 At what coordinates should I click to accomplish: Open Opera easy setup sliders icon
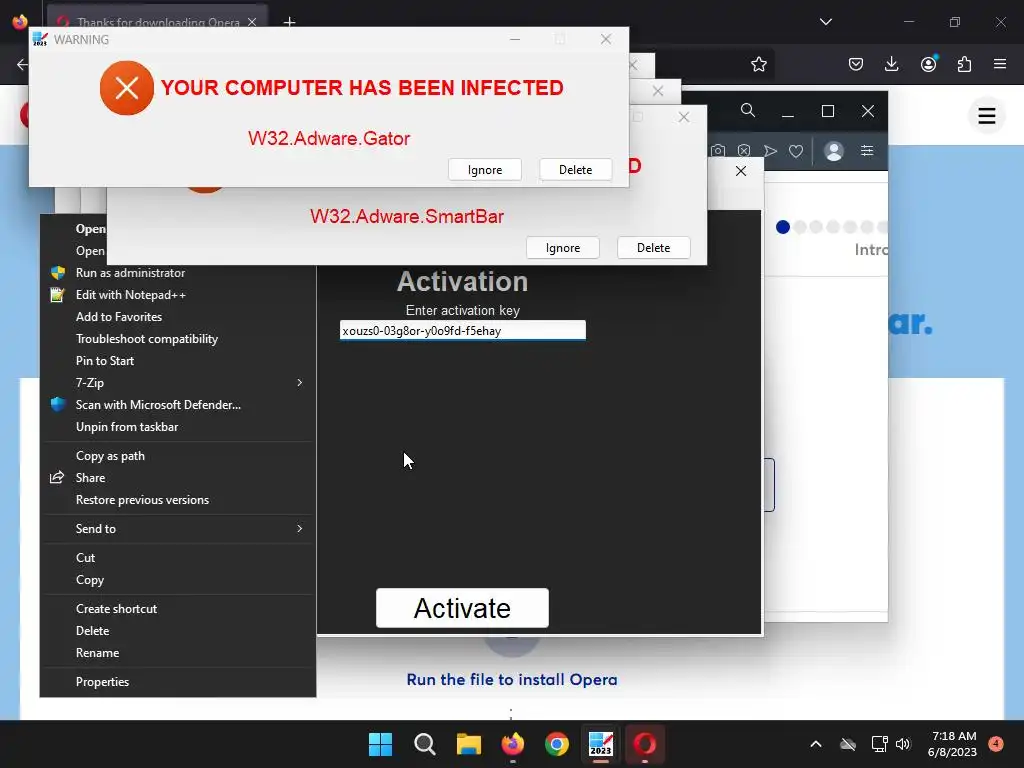(x=867, y=151)
